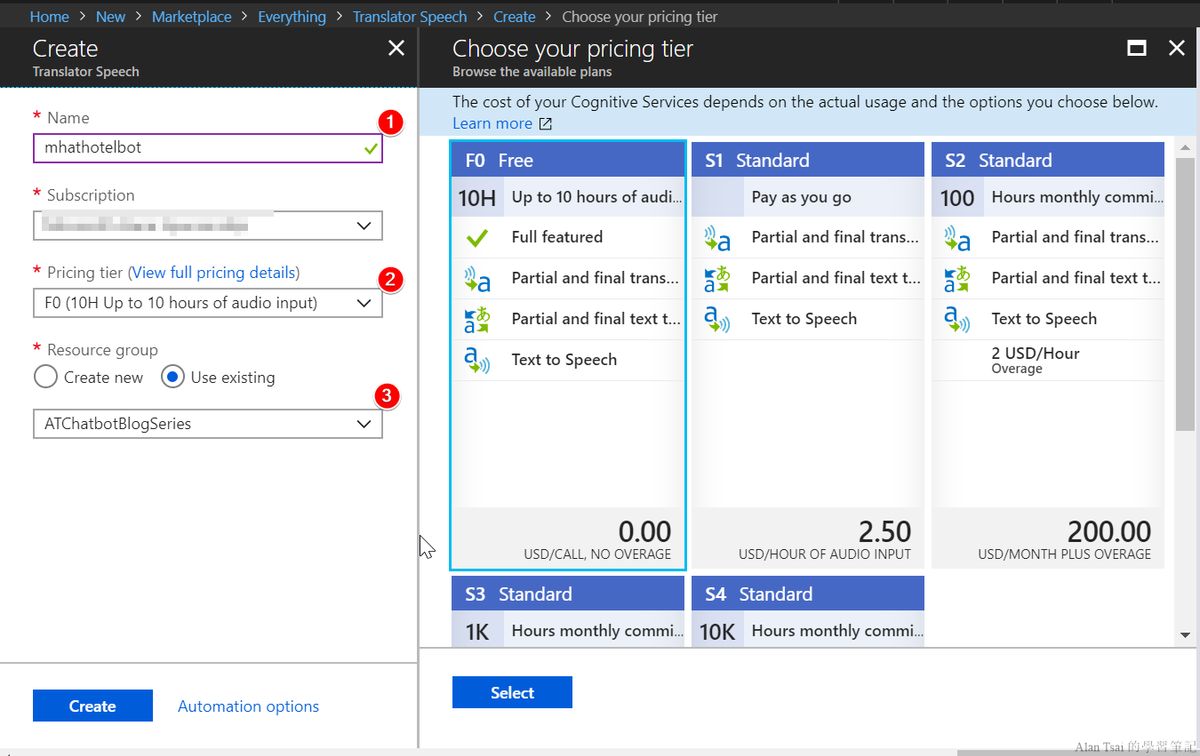Click 'USD/HOUR OF AUDIO INPUT' label
This screenshot has width=1200, height=756.
pos(825,554)
